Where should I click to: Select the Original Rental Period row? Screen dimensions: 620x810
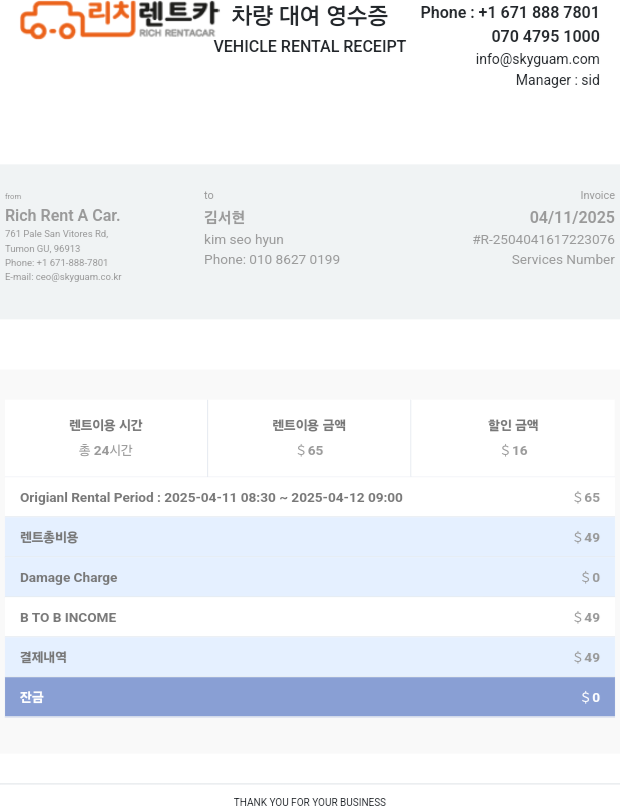(310, 497)
